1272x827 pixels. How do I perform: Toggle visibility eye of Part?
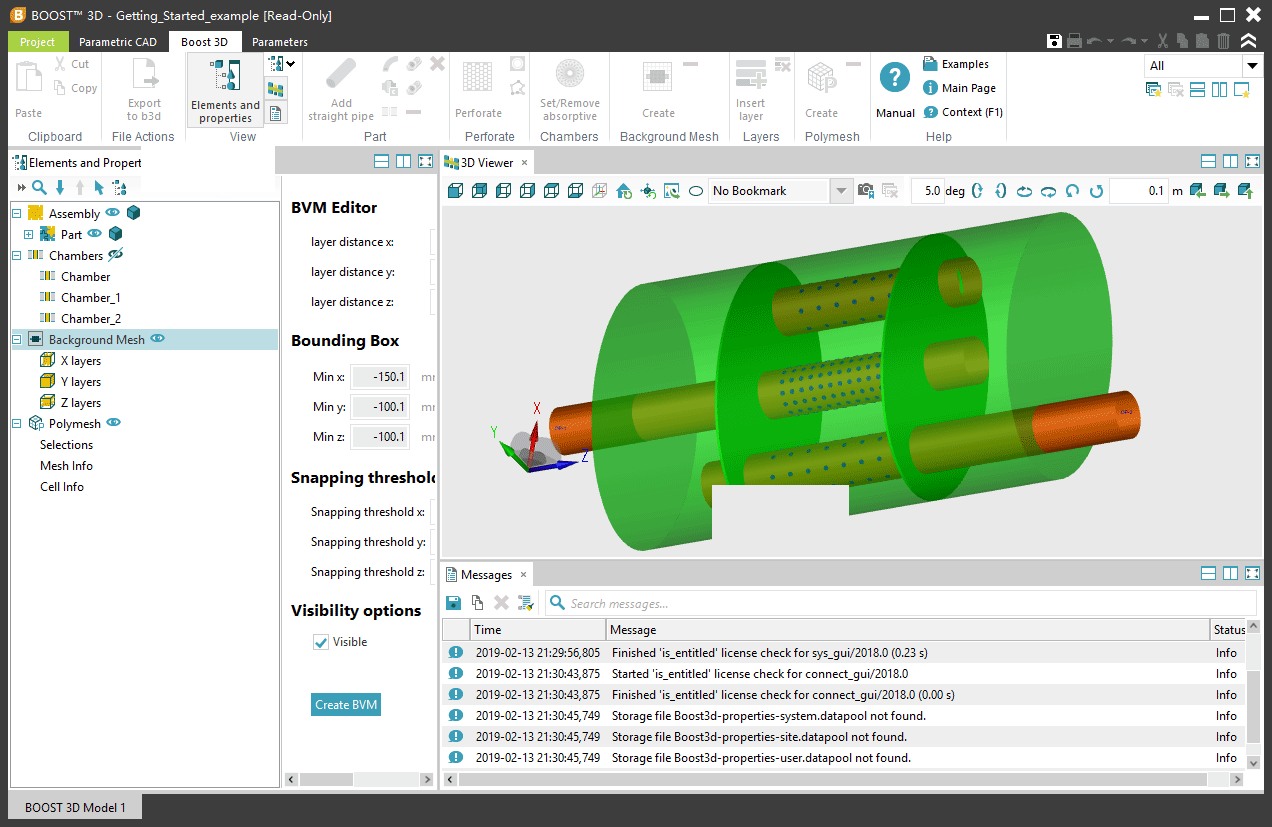(x=94, y=234)
